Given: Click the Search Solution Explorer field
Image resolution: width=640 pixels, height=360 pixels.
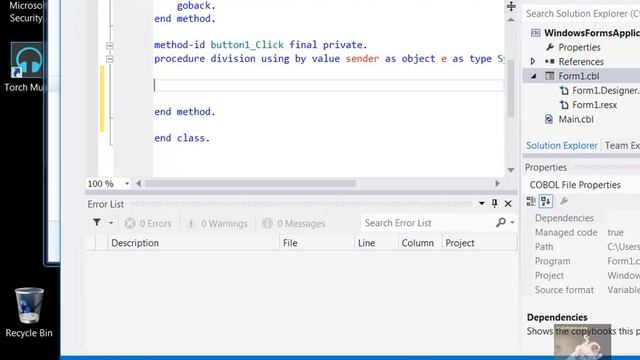Looking at the screenshot, I should pos(582,14).
